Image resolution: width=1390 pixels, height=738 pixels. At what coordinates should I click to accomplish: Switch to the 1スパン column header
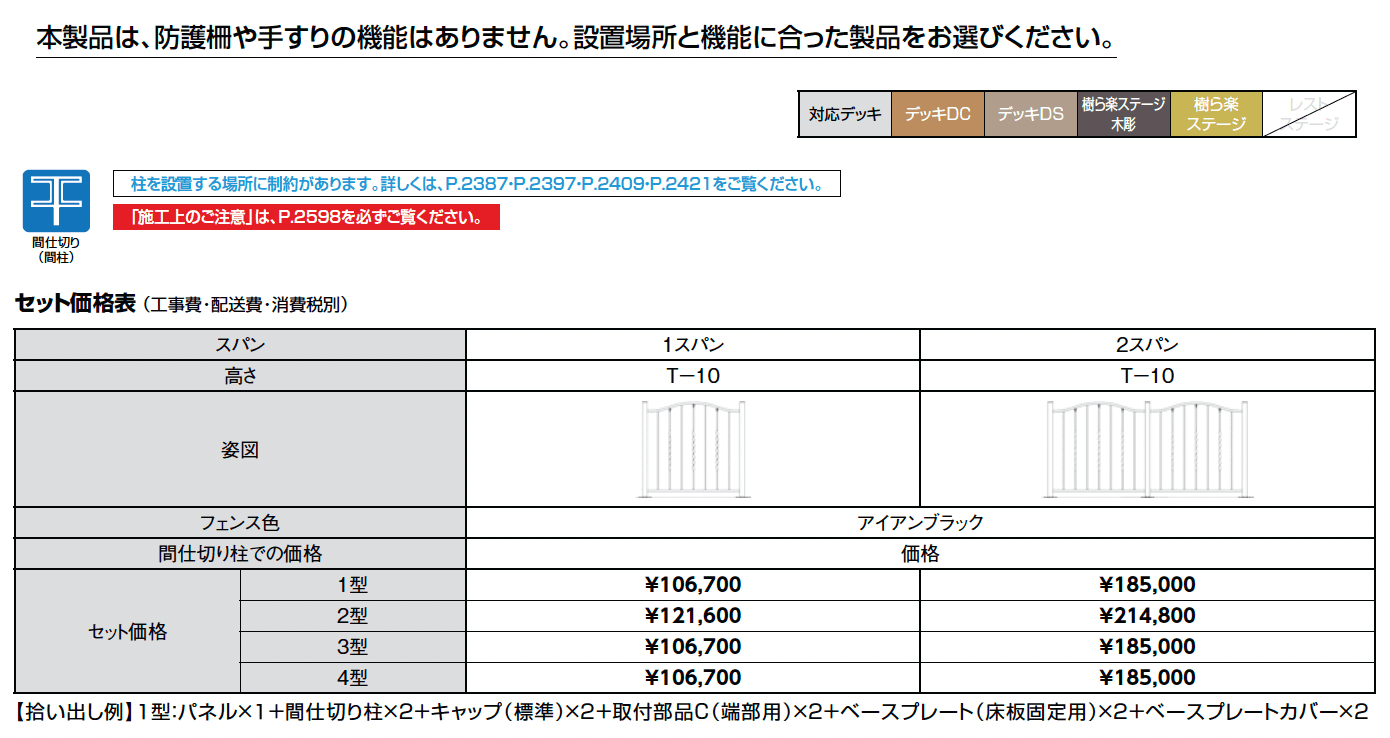[692, 344]
